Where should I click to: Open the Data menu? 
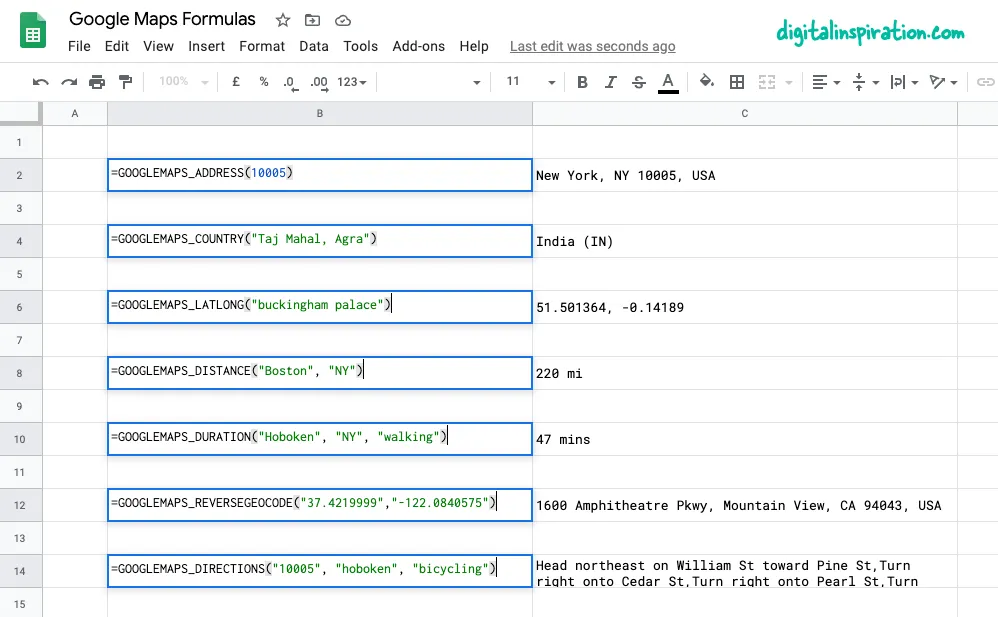pyautogui.click(x=313, y=45)
